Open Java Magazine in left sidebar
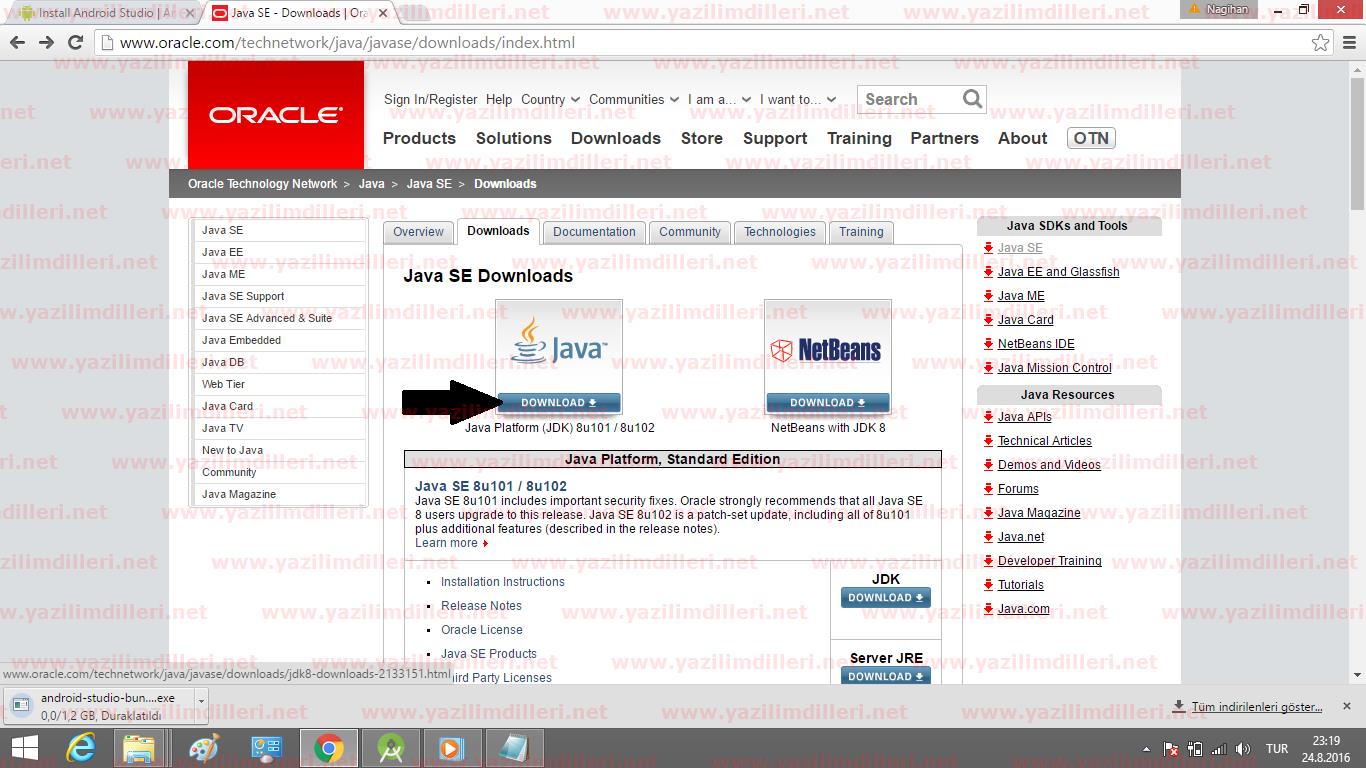 [239, 494]
